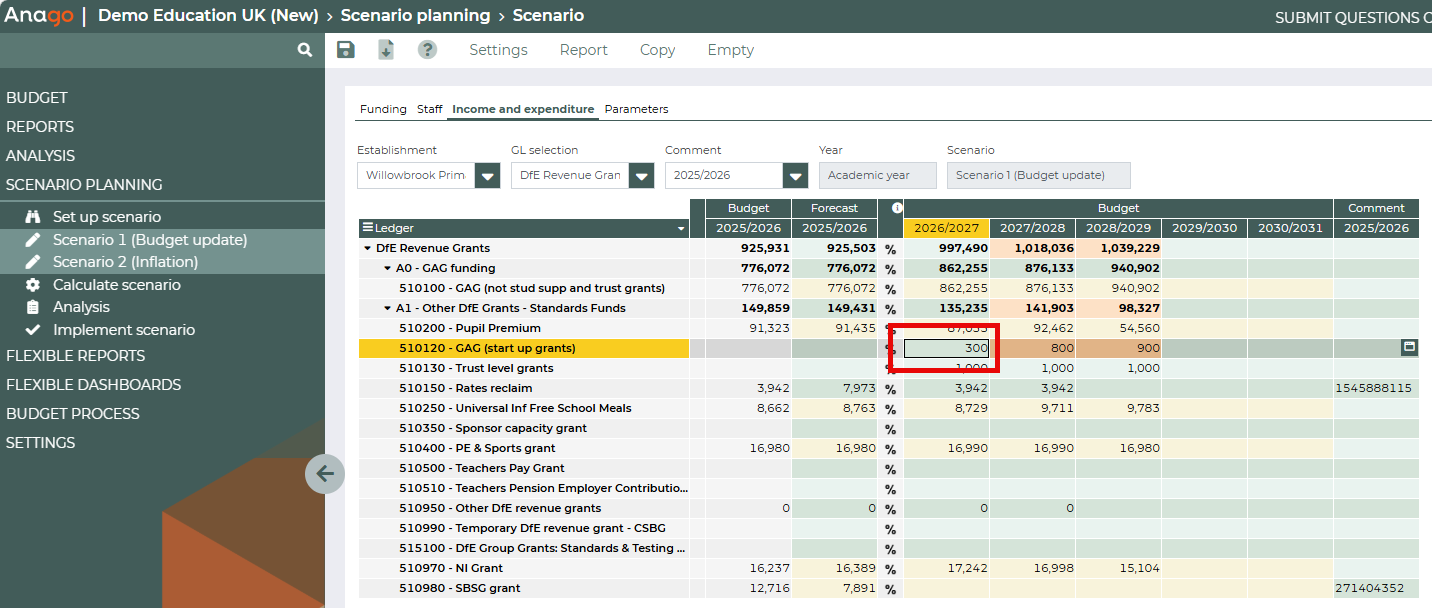Open help via the question mark icon

click(427, 50)
